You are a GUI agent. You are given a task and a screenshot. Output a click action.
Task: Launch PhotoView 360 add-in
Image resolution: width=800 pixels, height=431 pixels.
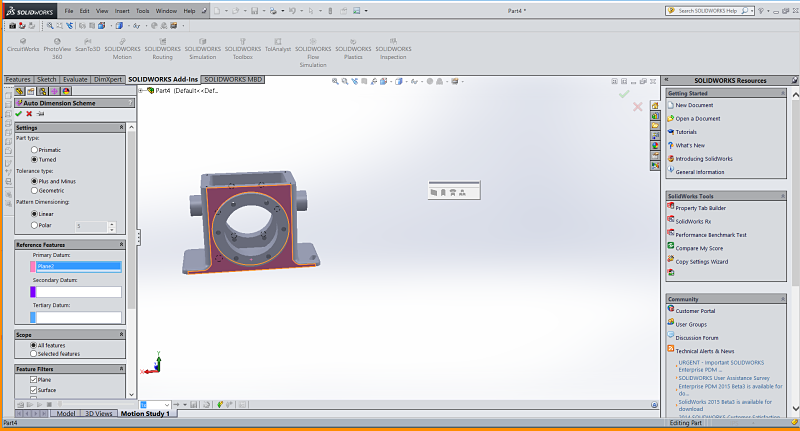(57, 48)
